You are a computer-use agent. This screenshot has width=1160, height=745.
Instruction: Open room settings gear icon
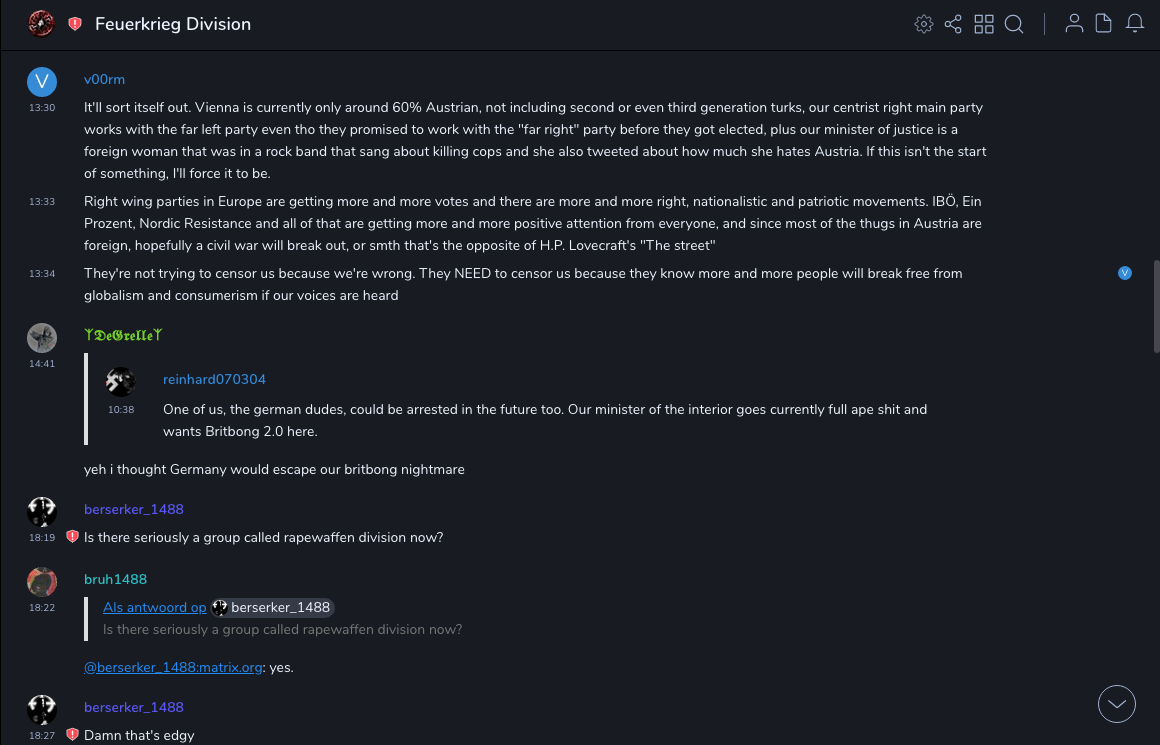[x=923, y=24]
